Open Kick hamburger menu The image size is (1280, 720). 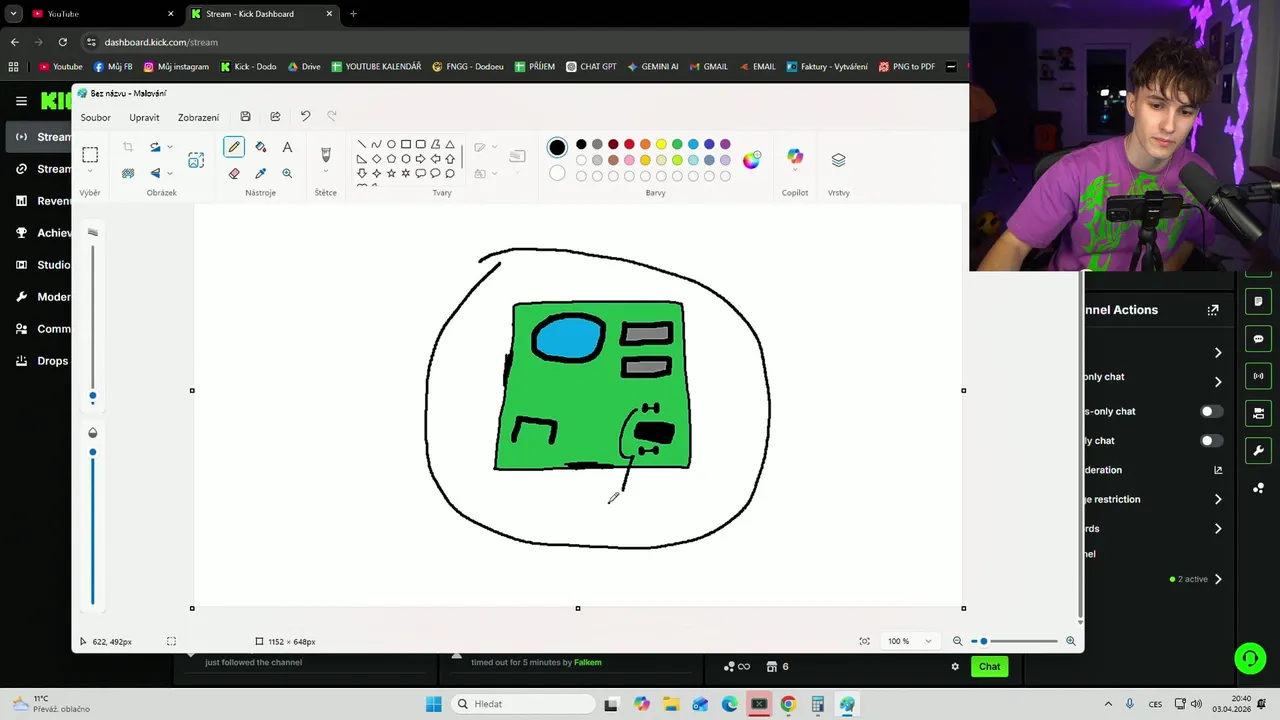click(x=21, y=101)
